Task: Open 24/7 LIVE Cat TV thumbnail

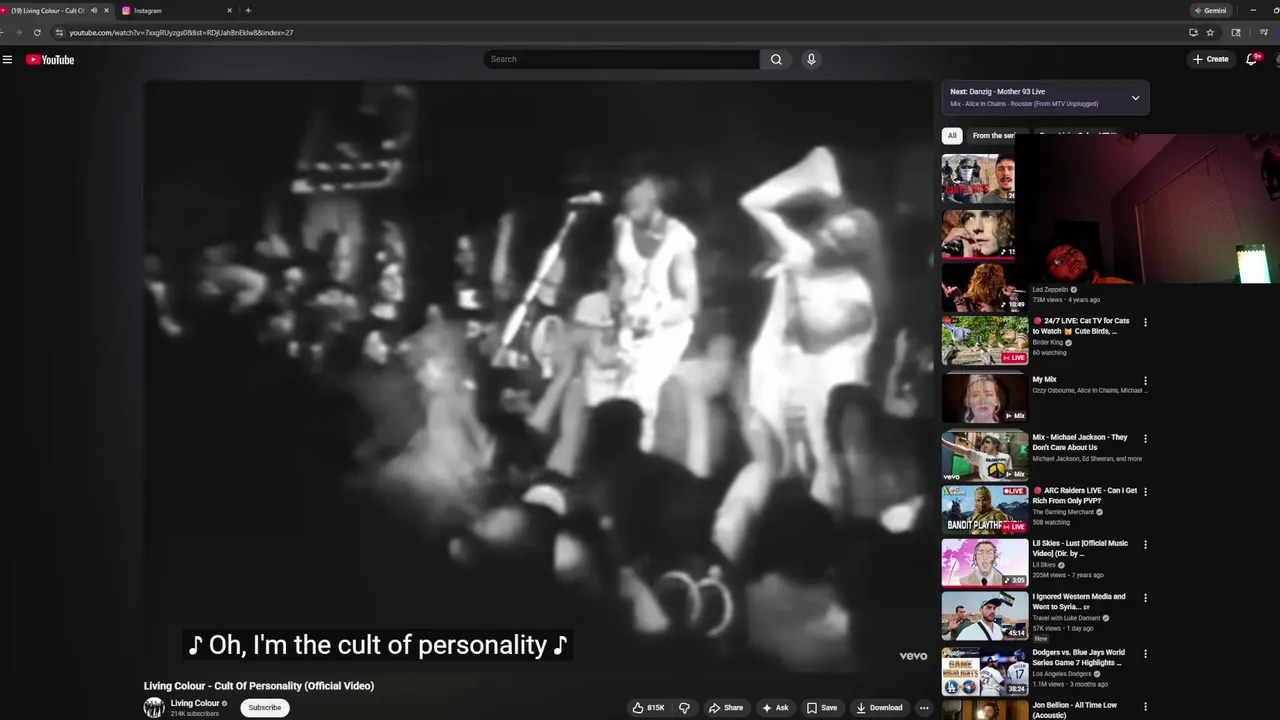Action: point(985,341)
